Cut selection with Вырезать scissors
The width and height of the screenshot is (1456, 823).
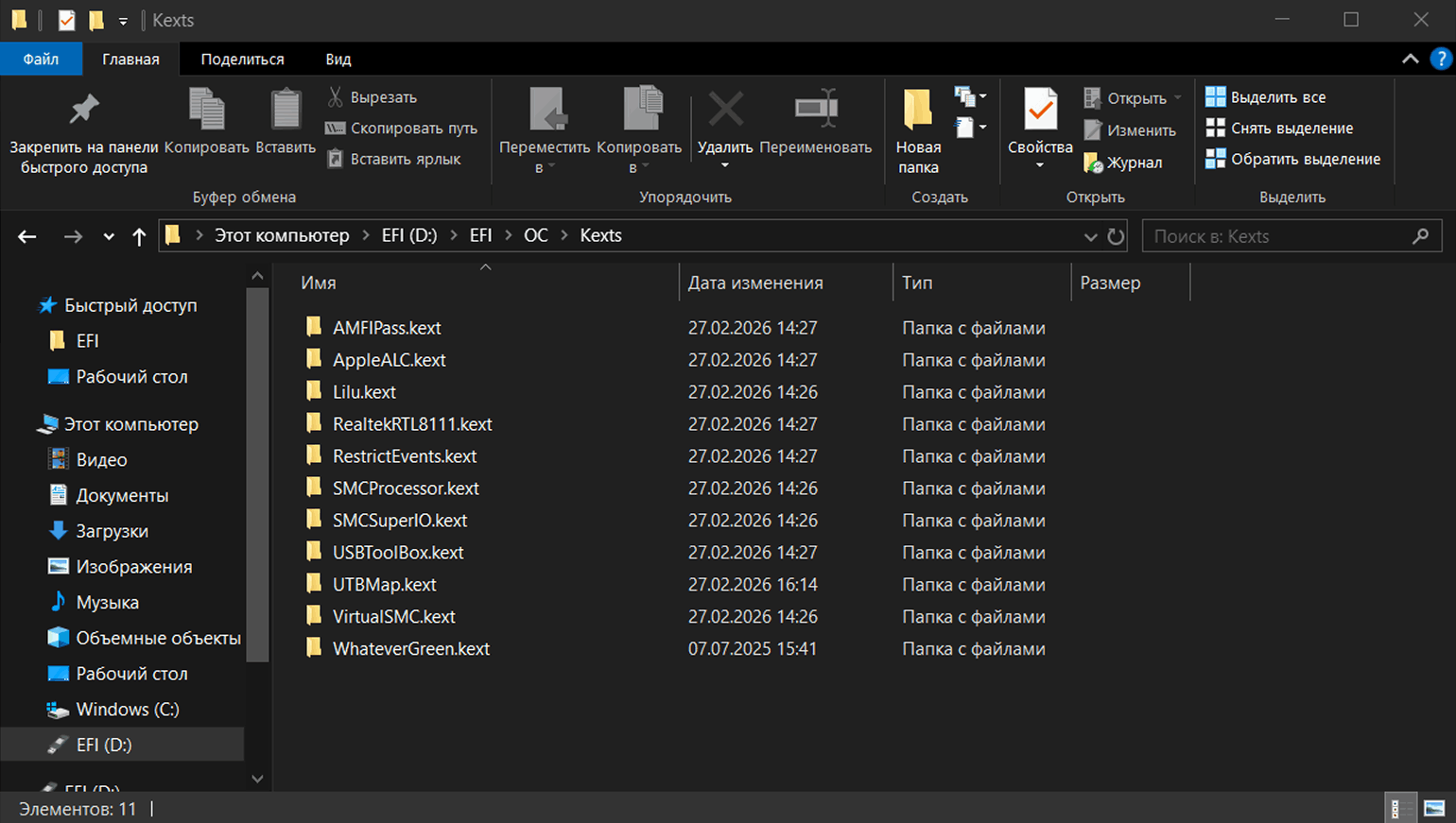pos(373,97)
